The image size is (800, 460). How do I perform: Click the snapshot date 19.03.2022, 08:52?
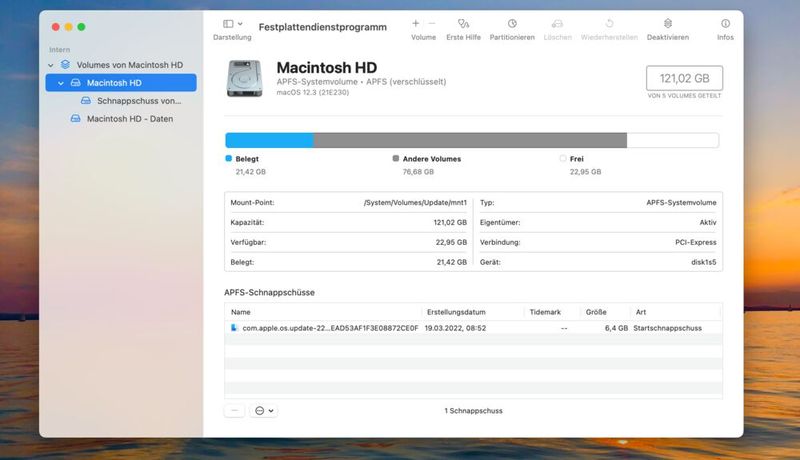tap(455, 328)
